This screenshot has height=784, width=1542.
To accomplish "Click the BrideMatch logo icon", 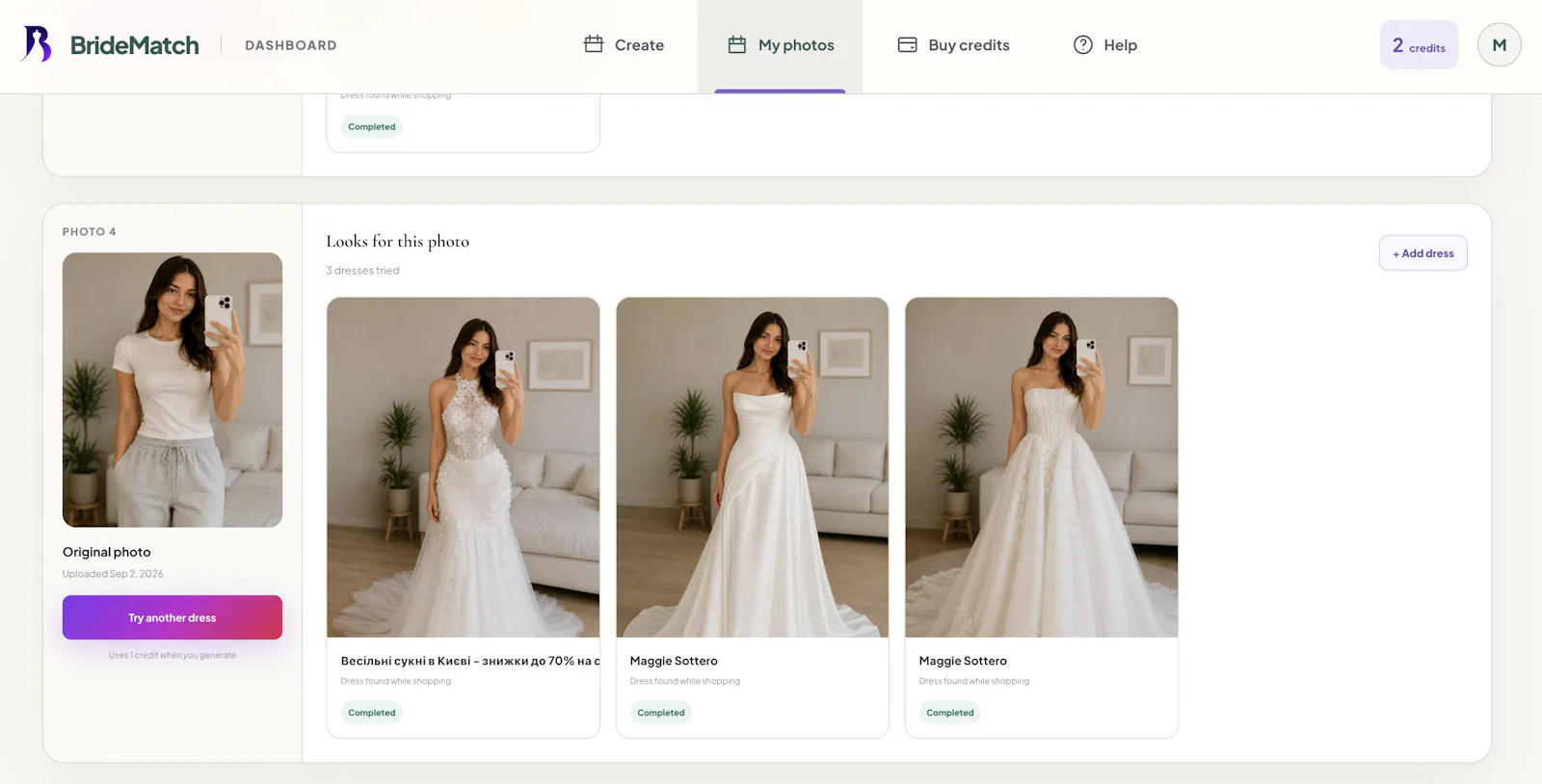I will tap(37, 44).
